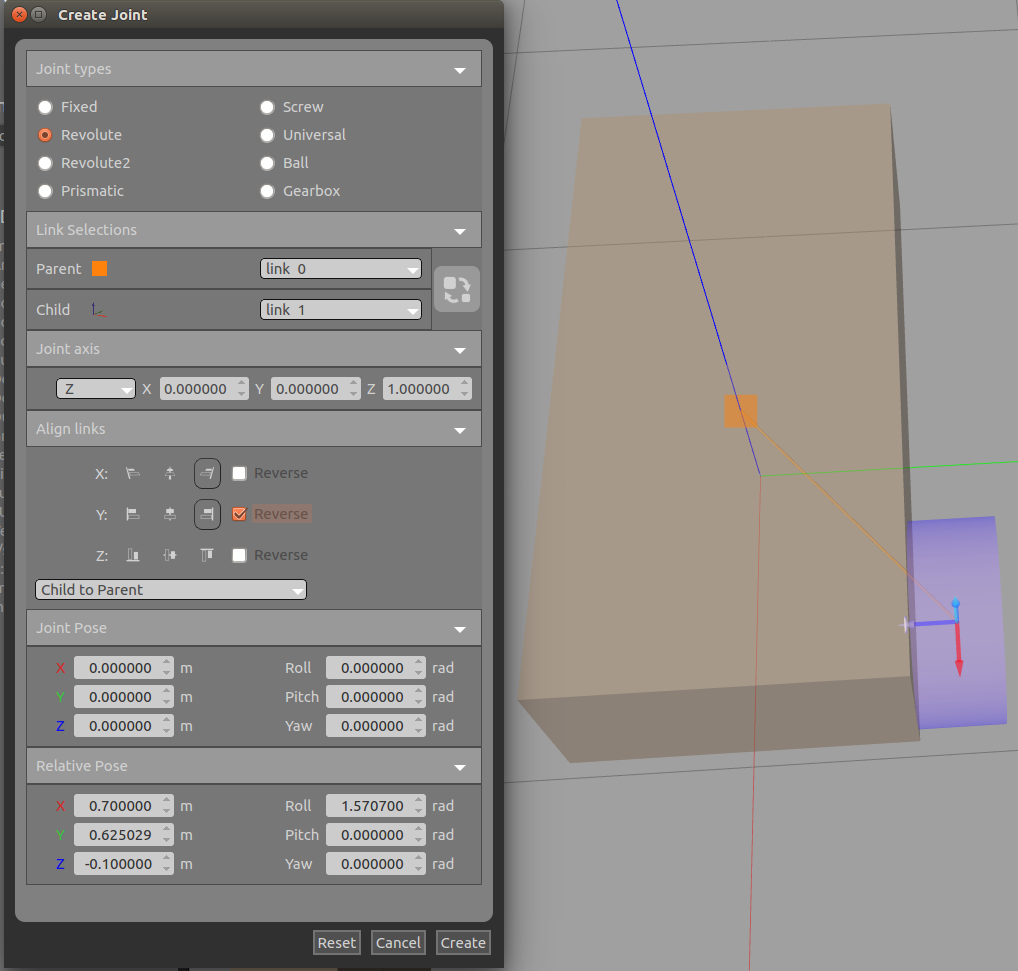Open the Child to Parent dropdown
1018x971 pixels.
click(171, 590)
